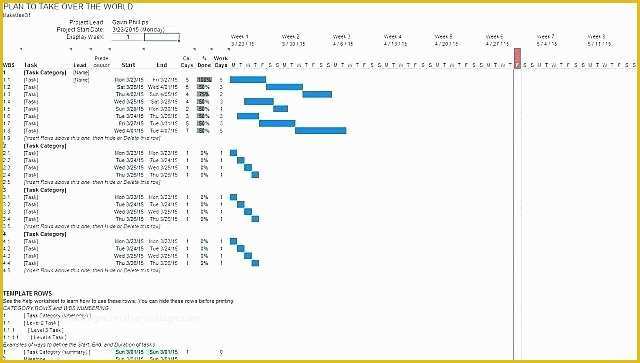Select the 'Cal Days' column header
Image resolution: width=640 pixels, height=363 pixels.
coord(187,62)
